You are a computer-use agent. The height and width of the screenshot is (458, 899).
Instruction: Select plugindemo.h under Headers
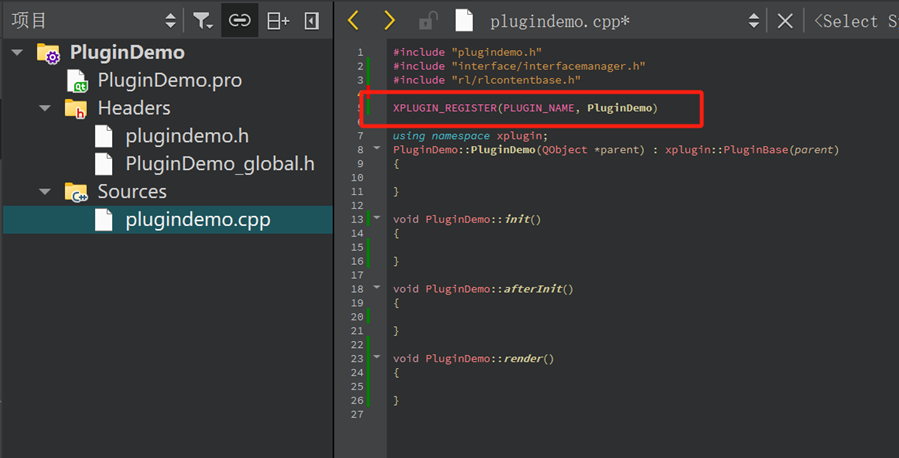coord(186,136)
